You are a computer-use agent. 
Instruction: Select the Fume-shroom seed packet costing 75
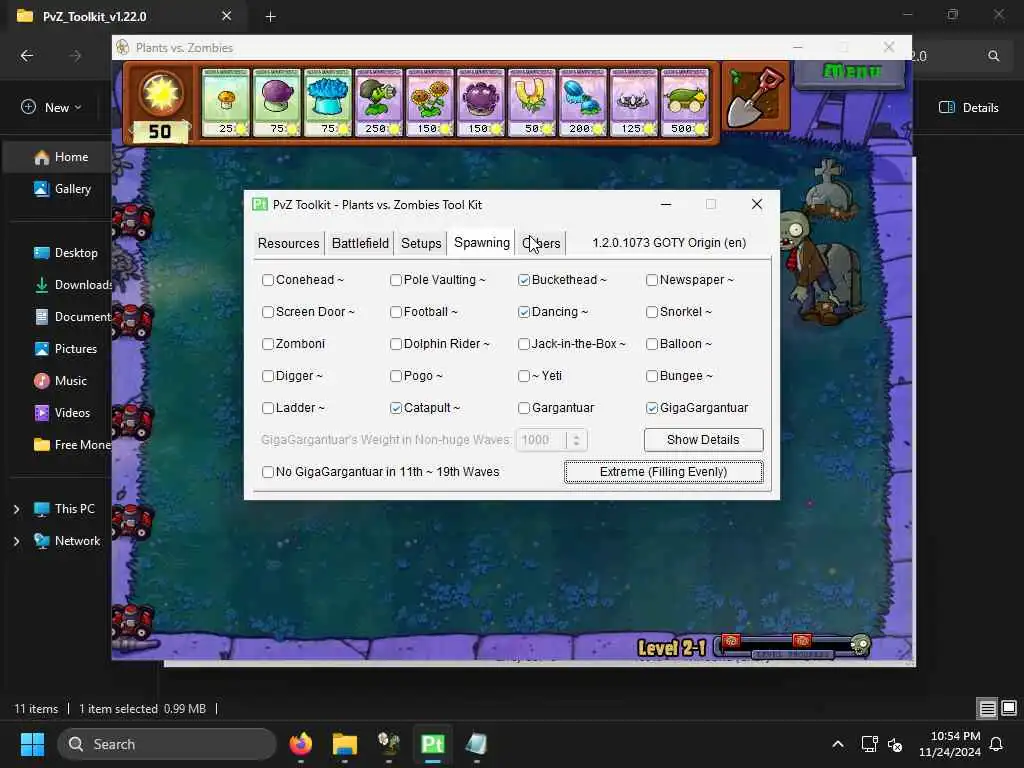pos(277,102)
